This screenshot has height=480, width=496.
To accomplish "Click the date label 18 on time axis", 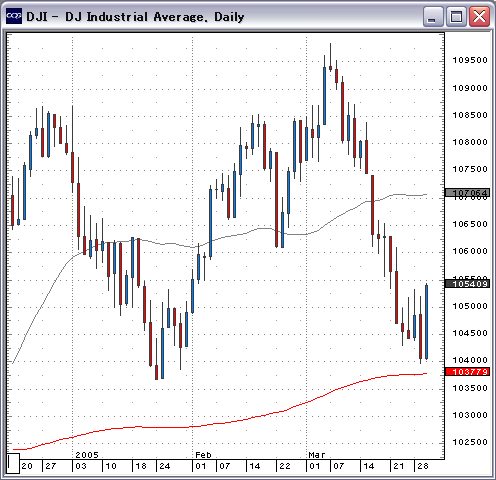I will click(x=141, y=466).
